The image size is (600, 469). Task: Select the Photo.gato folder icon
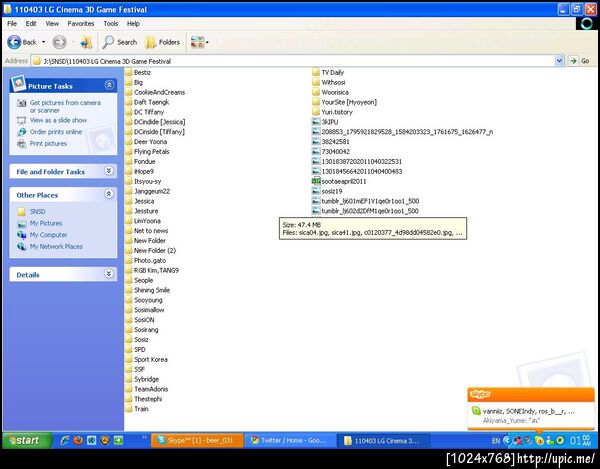pyautogui.click(x=128, y=261)
